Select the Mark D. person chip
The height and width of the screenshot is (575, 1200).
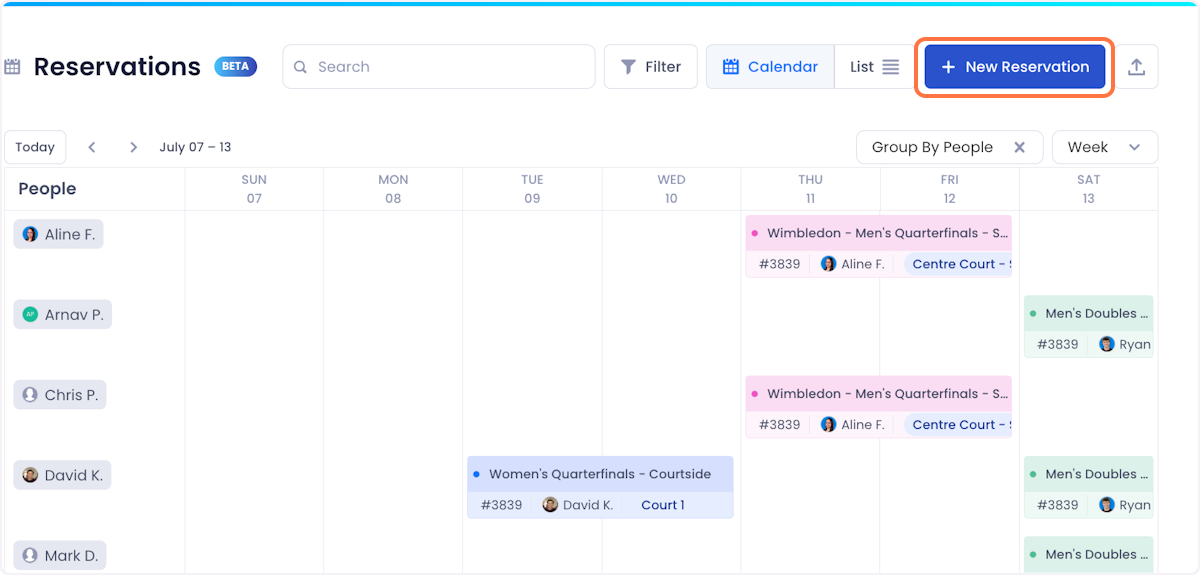coord(60,555)
